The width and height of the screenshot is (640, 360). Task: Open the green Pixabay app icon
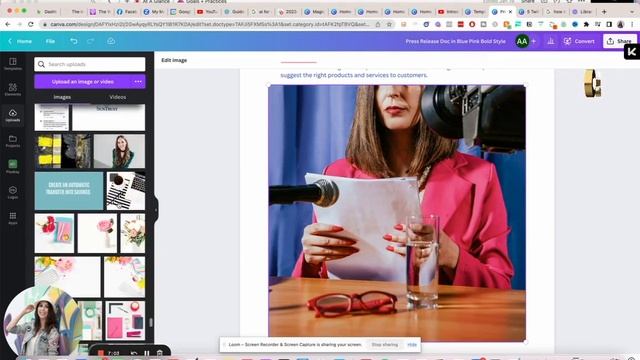click(13, 167)
